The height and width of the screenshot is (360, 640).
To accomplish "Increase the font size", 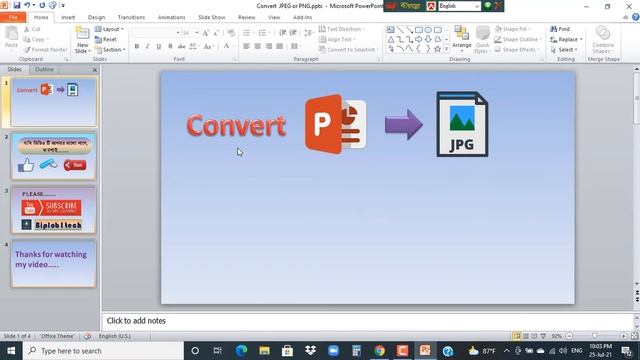I will coord(206,33).
